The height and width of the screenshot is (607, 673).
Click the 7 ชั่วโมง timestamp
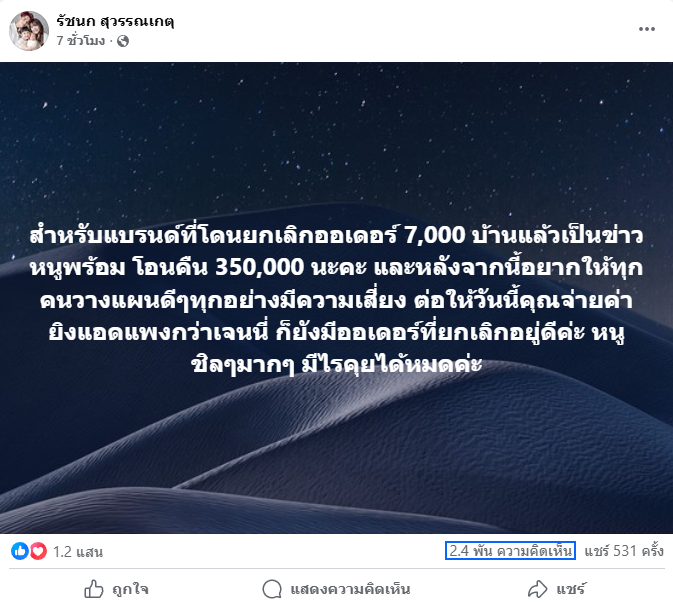pos(81,41)
